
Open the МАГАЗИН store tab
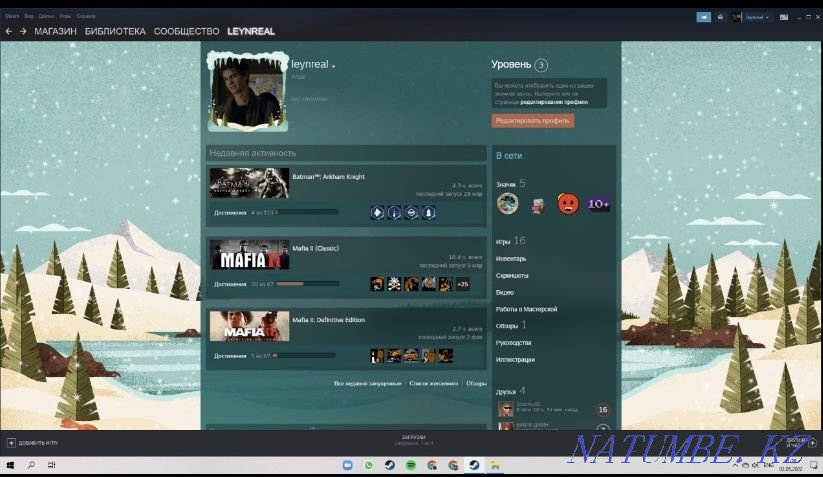[55, 31]
